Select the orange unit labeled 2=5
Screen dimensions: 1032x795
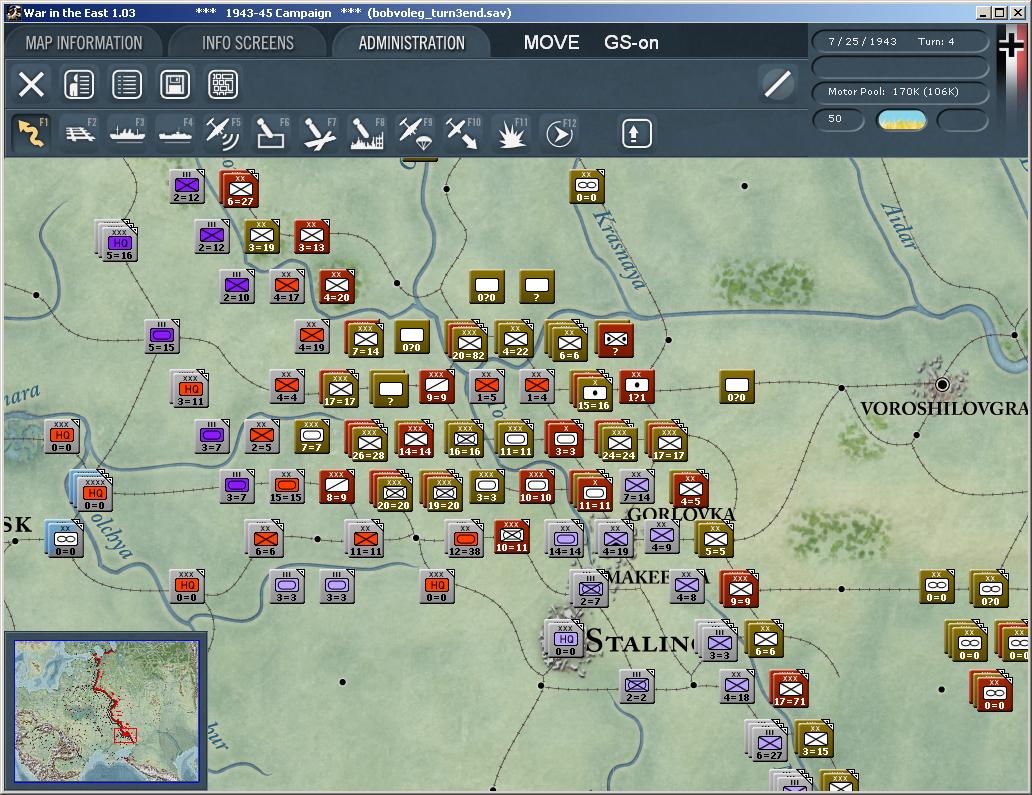click(261, 437)
